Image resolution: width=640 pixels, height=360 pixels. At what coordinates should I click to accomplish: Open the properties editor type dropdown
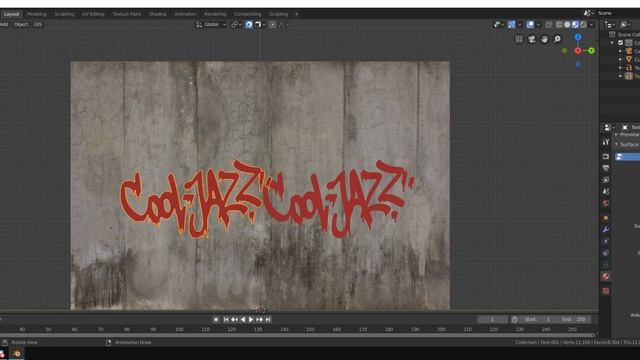(x=609, y=127)
